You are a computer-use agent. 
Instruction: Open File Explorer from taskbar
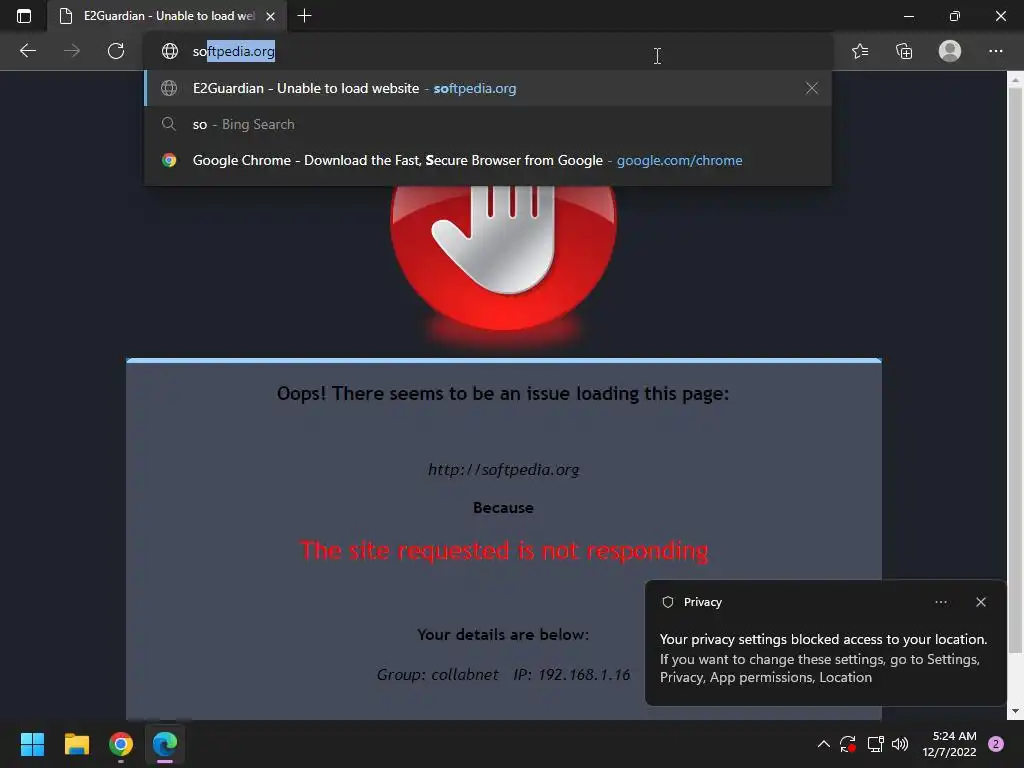click(x=76, y=744)
